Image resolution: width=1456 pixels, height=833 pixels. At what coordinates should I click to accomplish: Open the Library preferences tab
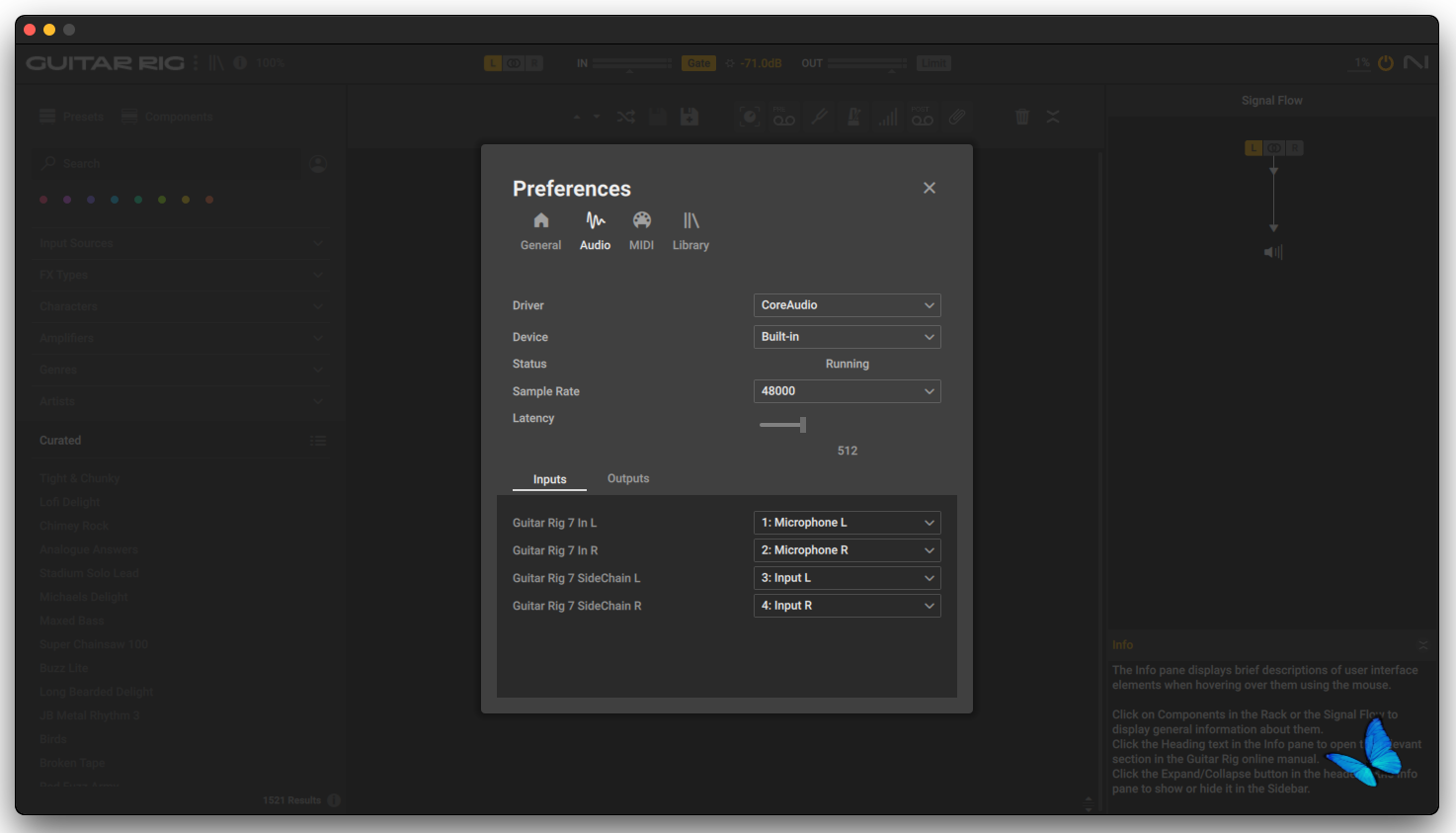click(690, 231)
